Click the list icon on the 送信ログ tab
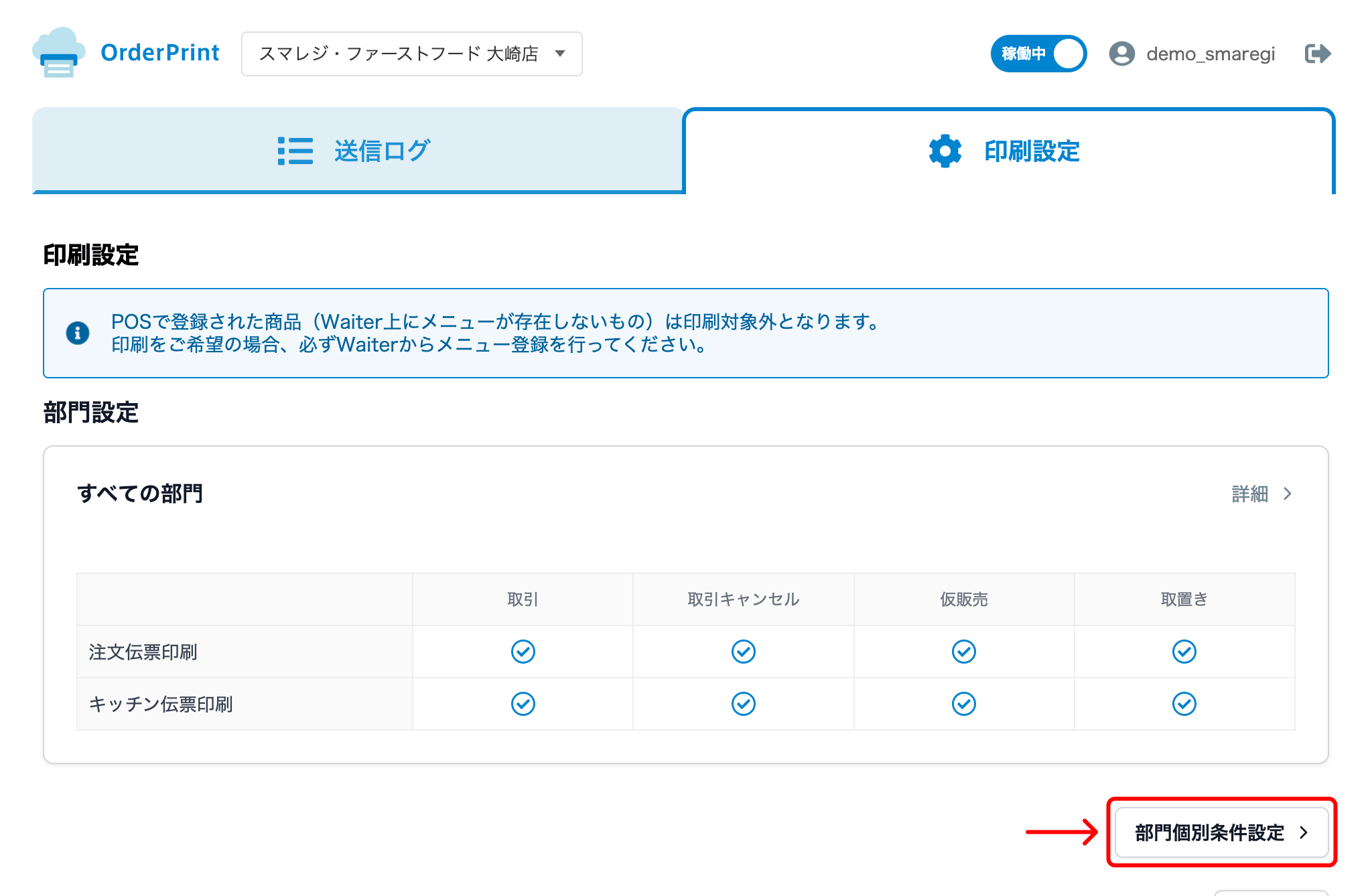The height and width of the screenshot is (896, 1372). [x=295, y=151]
